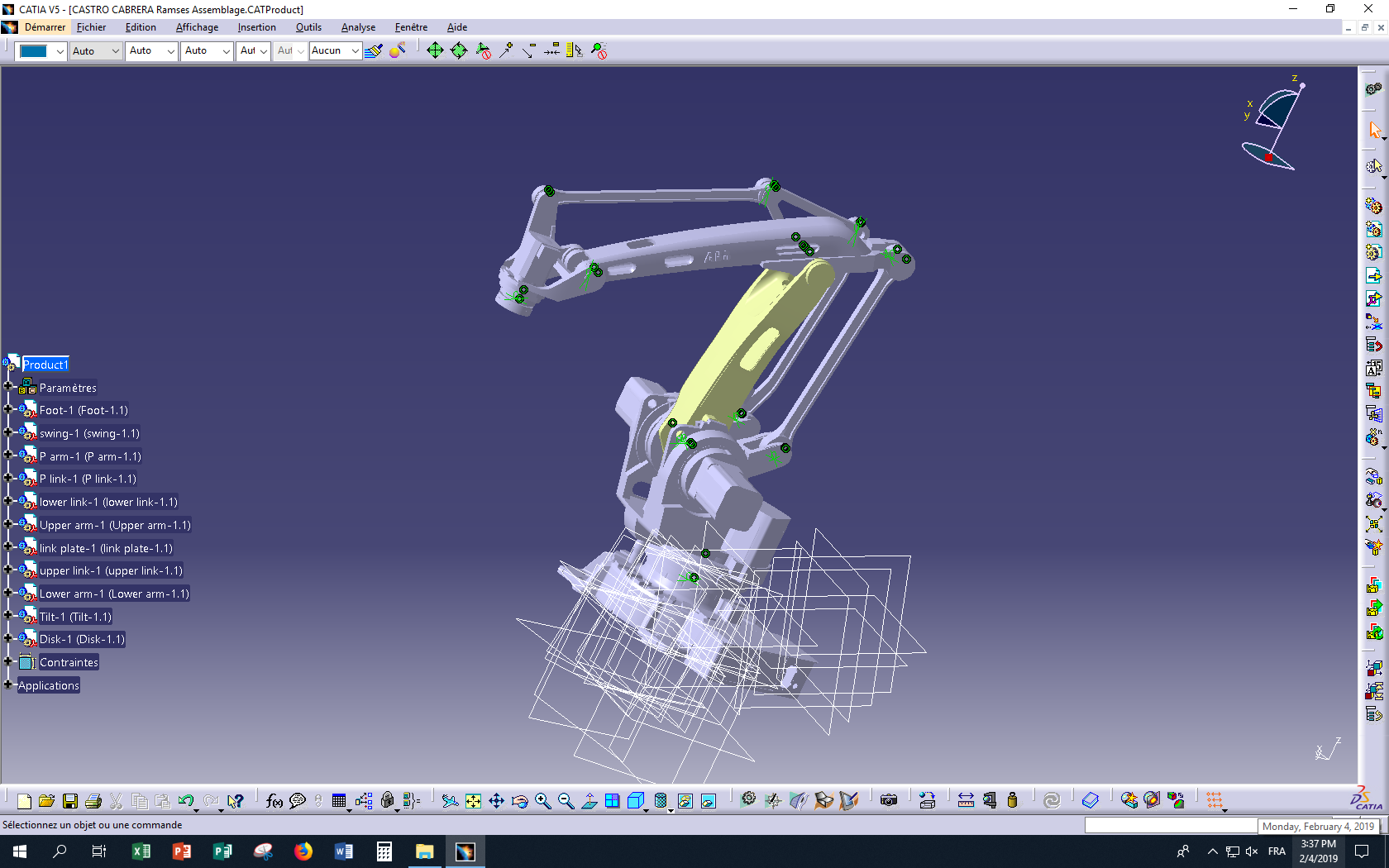This screenshot has height=868, width=1389.
Task: Select link plate-1 in the tree
Action: click(x=106, y=548)
